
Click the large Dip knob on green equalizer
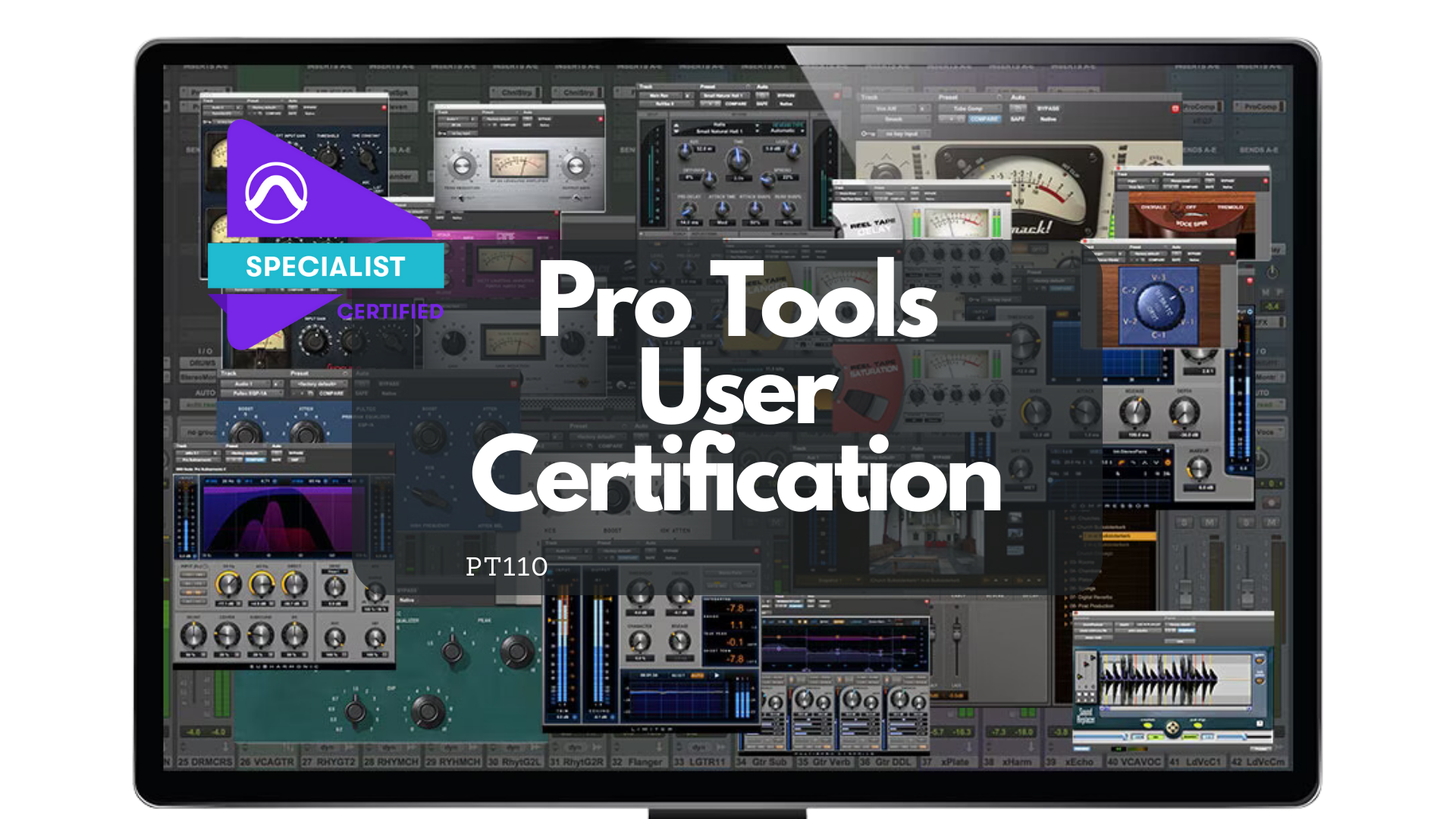tap(428, 711)
